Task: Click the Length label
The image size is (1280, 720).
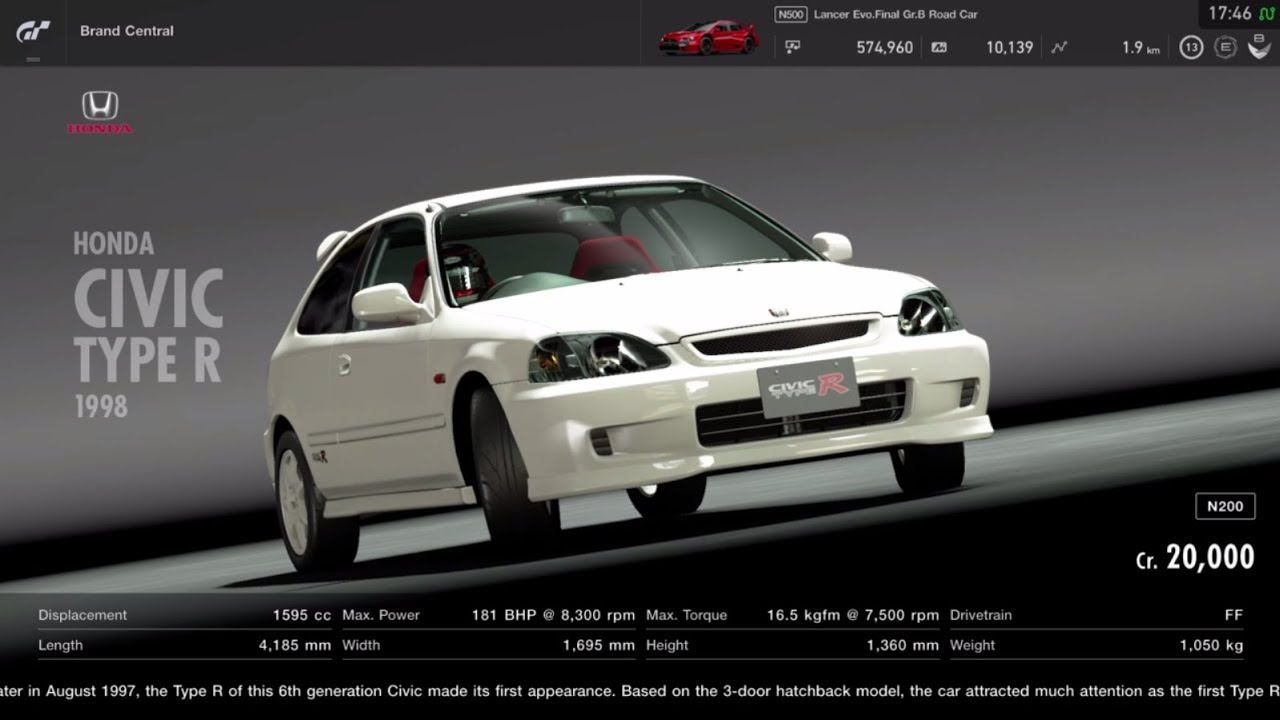Action: (x=60, y=645)
